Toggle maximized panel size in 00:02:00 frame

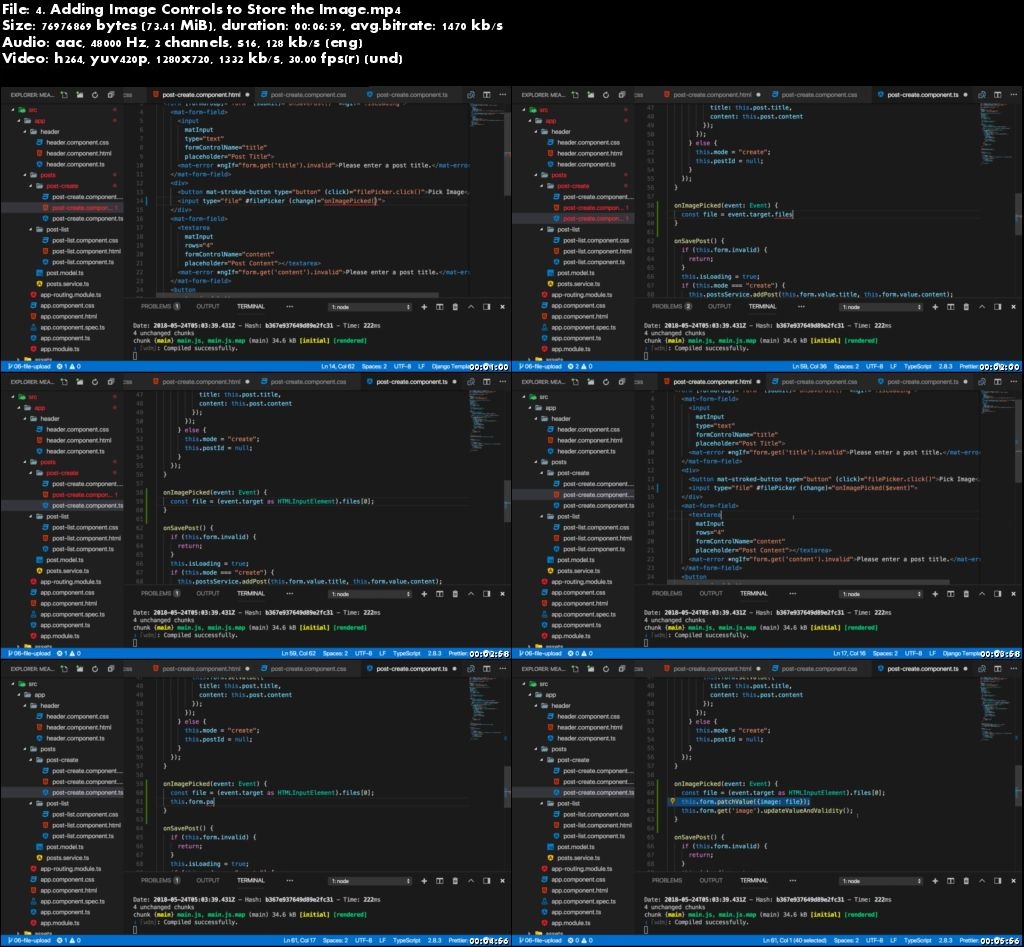pyautogui.click(x=982, y=306)
